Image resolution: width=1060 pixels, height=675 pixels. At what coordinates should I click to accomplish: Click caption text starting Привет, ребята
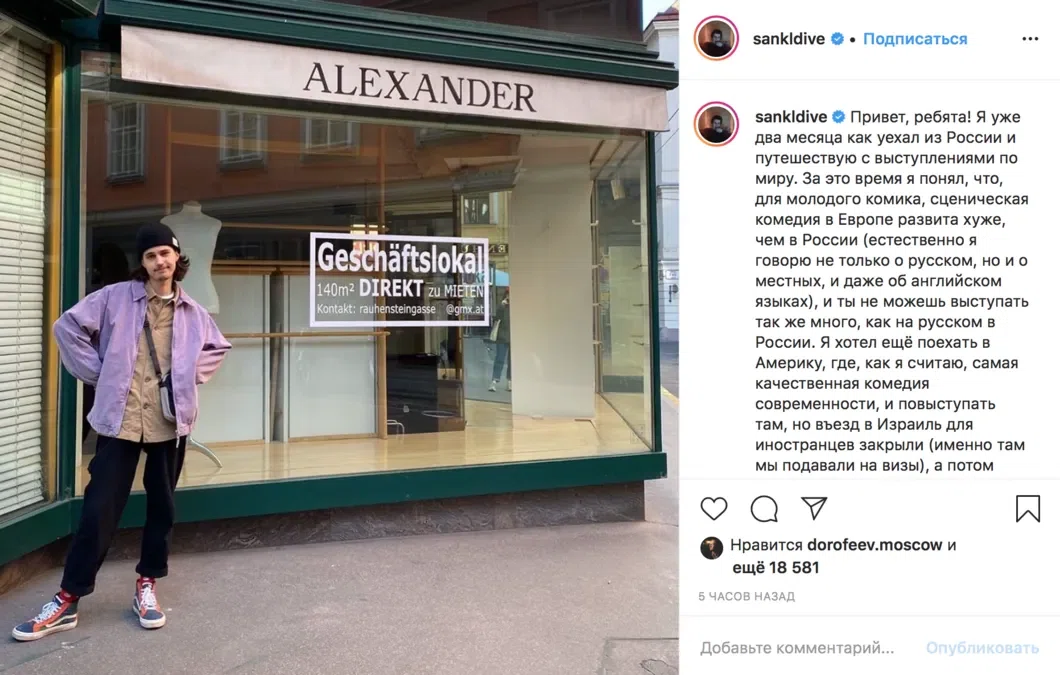[892, 291]
